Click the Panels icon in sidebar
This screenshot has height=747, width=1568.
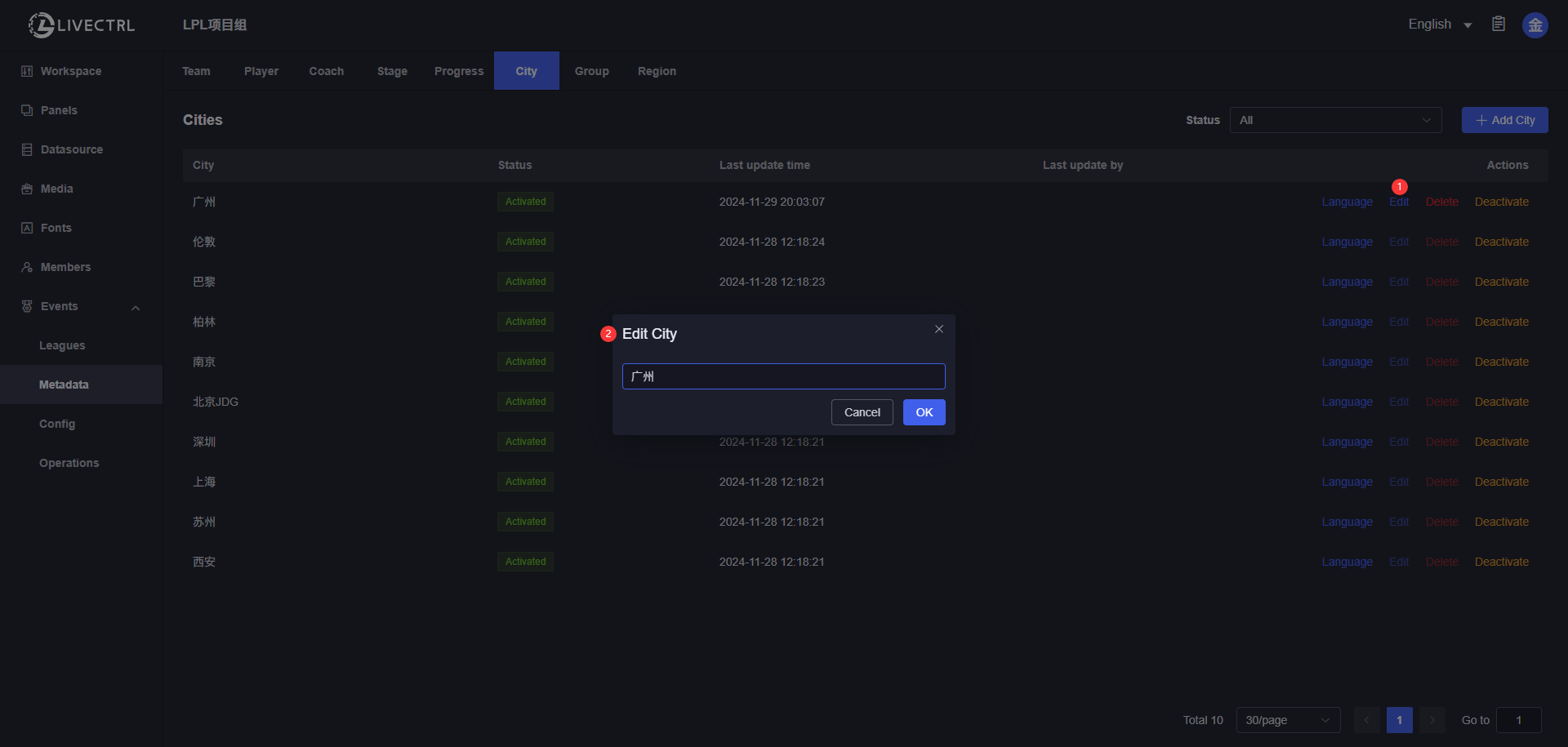pos(27,110)
